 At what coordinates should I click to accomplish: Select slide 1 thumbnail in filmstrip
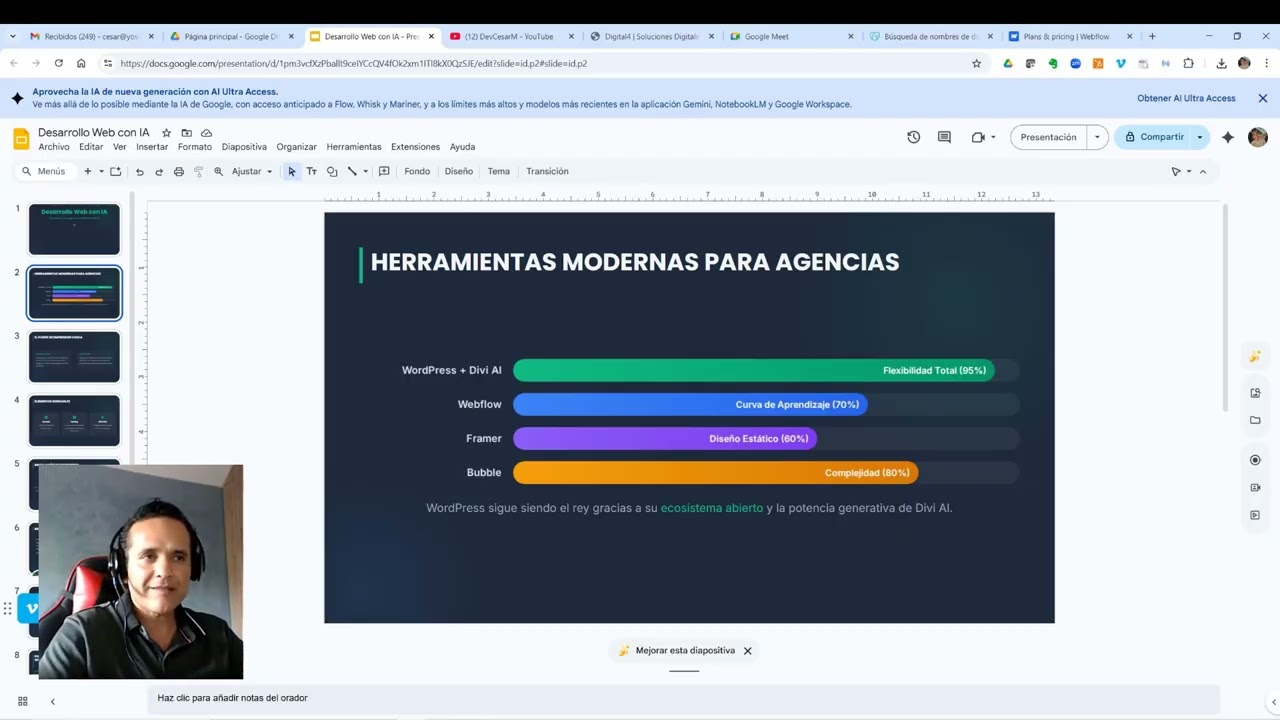74,229
